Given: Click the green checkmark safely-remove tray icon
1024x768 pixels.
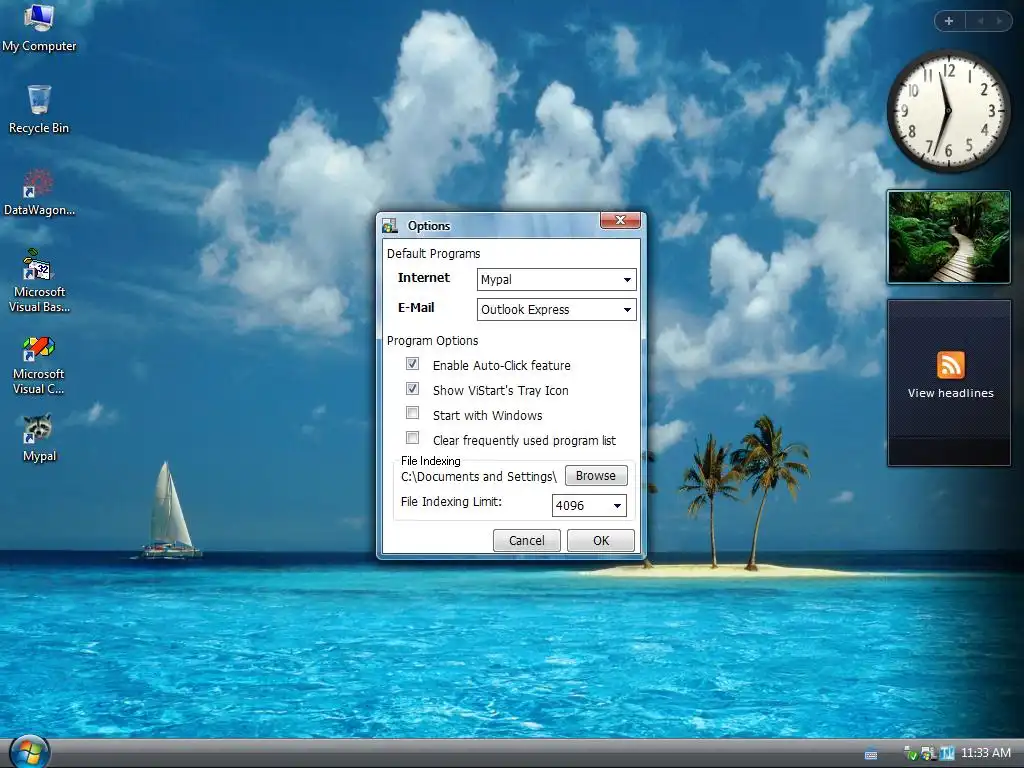Looking at the screenshot, I should [x=911, y=754].
